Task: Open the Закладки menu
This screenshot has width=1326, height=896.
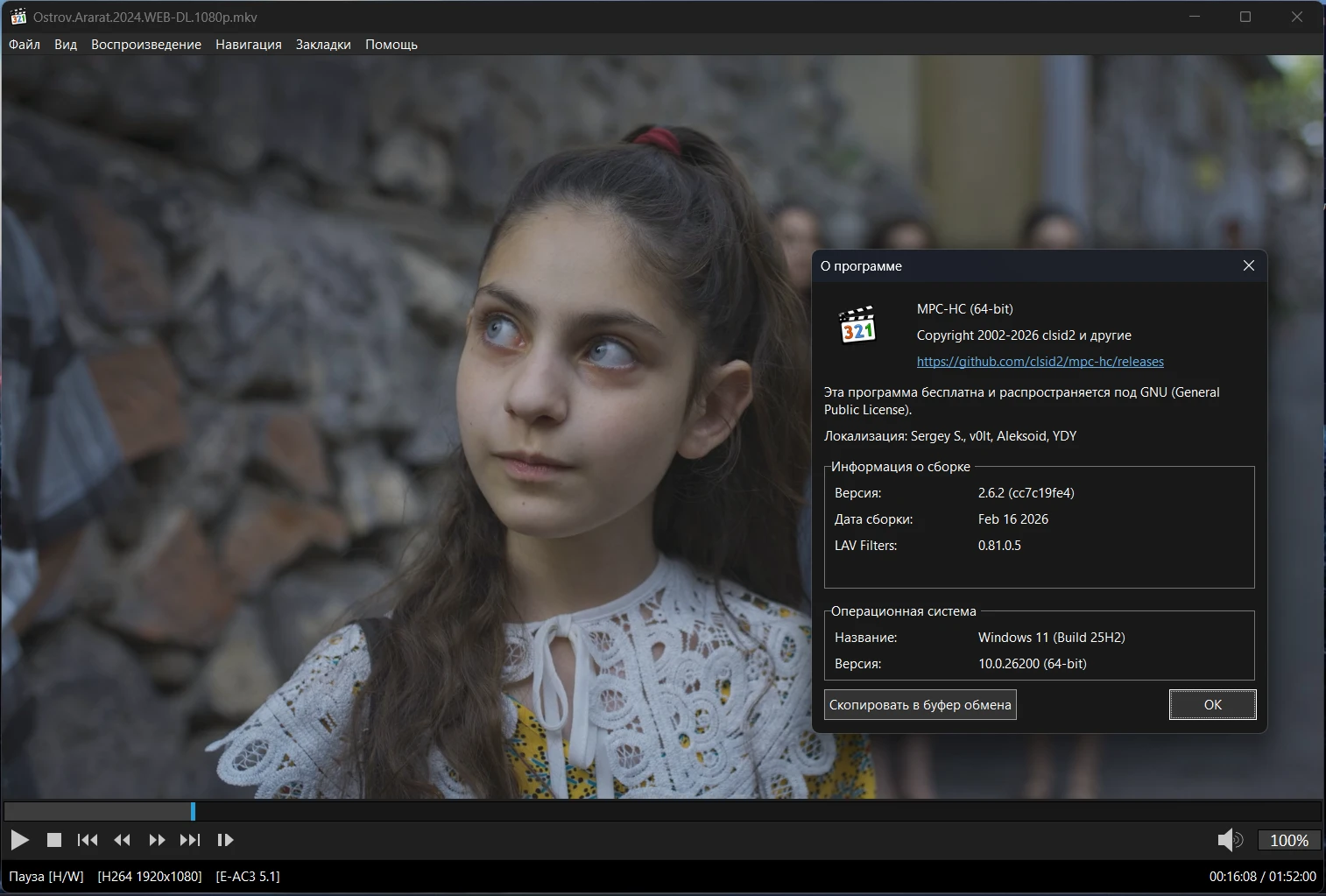Action: click(x=323, y=45)
